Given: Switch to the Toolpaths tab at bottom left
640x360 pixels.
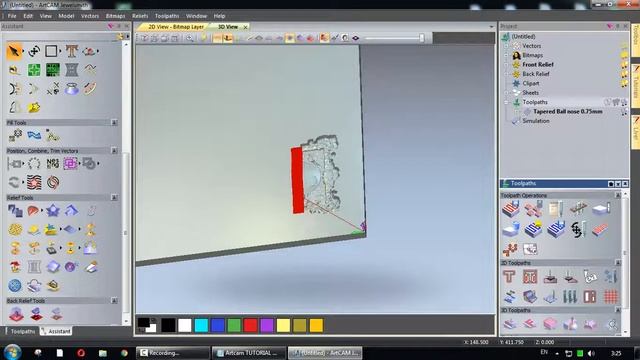Looking at the screenshot, I should pyautogui.click(x=22, y=331).
